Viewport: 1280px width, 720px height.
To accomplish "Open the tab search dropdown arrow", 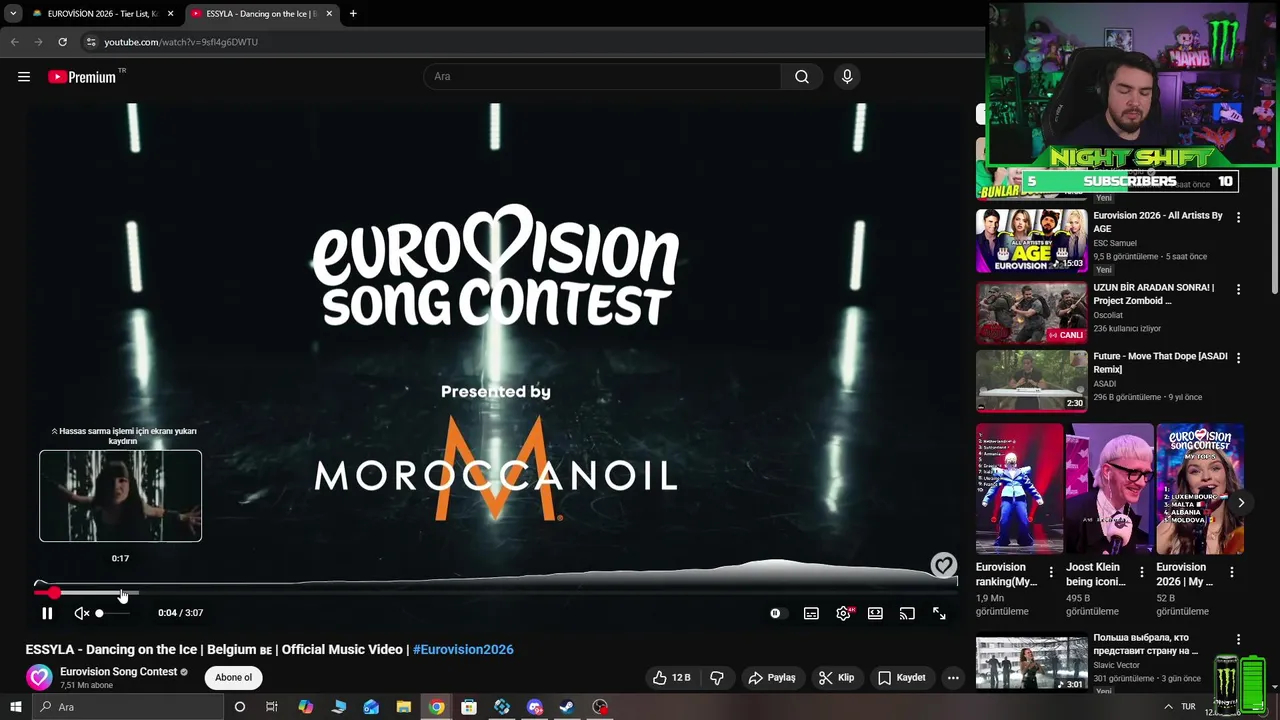I will point(13,14).
